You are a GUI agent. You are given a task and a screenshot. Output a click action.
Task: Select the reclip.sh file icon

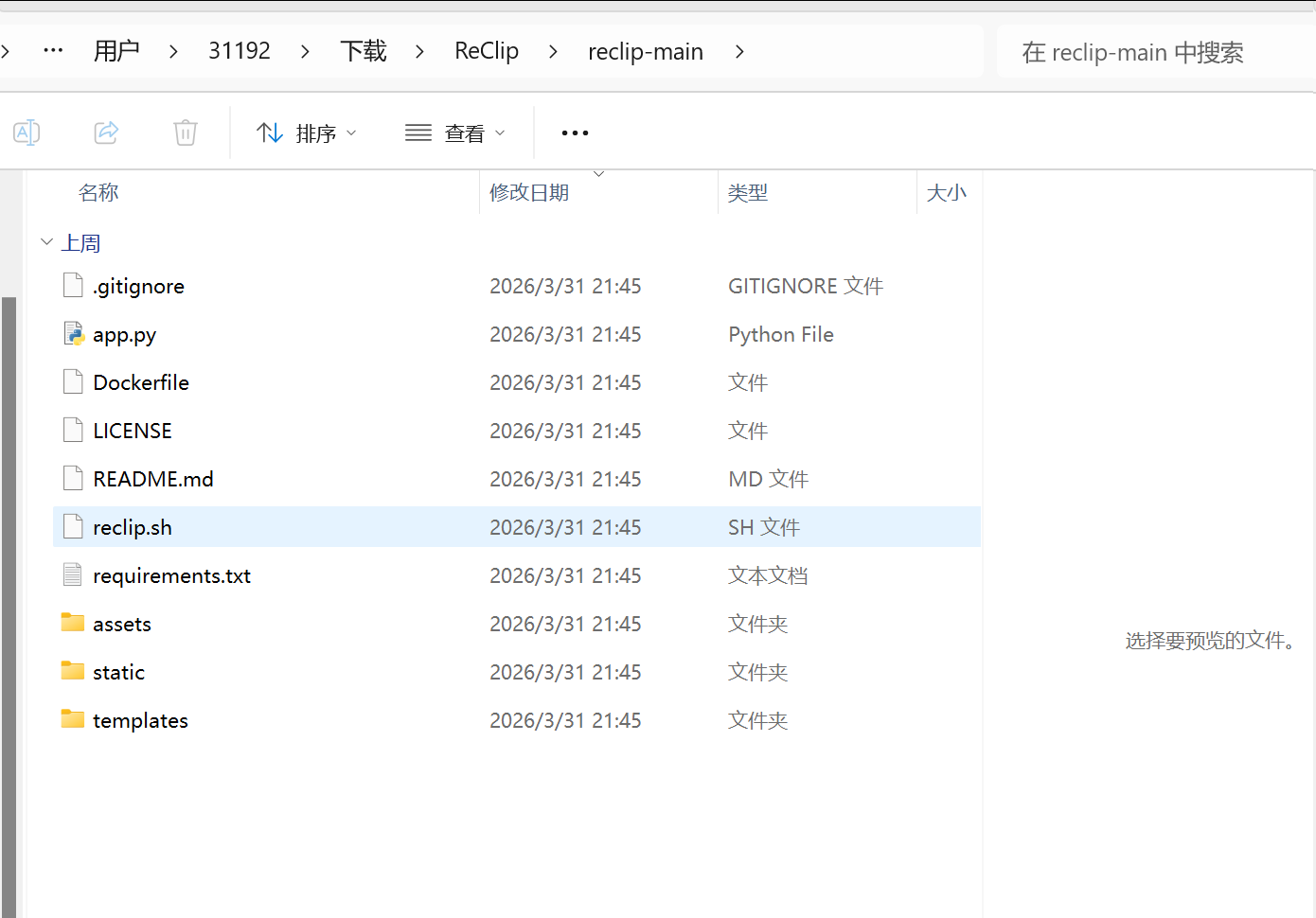[73, 526]
